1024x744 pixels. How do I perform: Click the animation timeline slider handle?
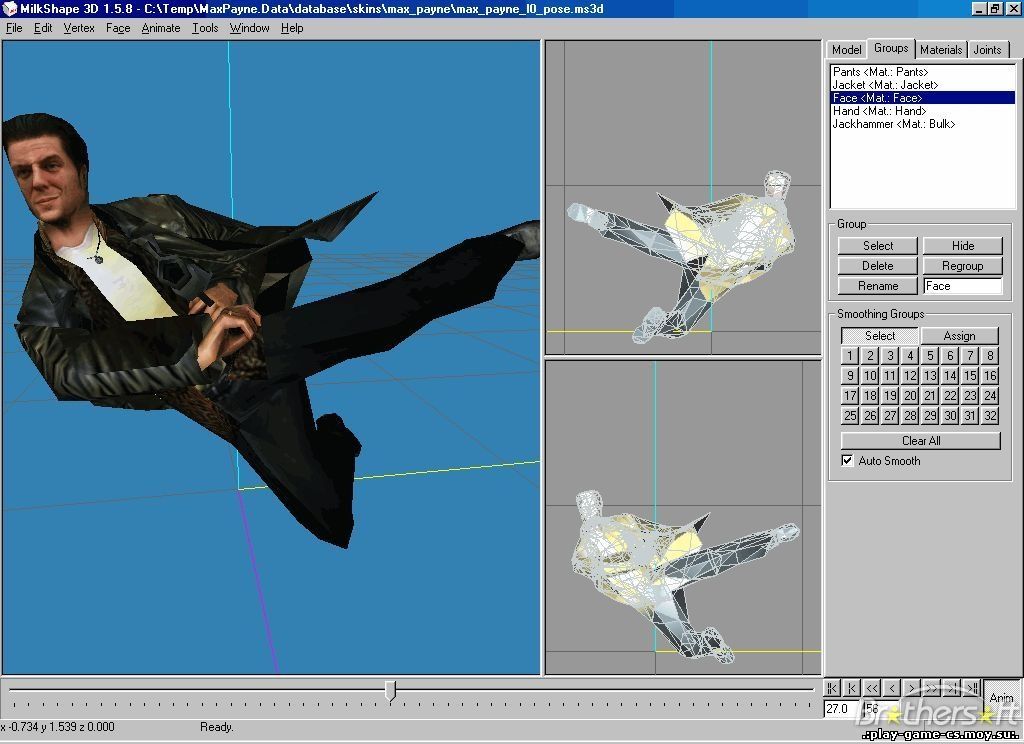tap(390, 690)
